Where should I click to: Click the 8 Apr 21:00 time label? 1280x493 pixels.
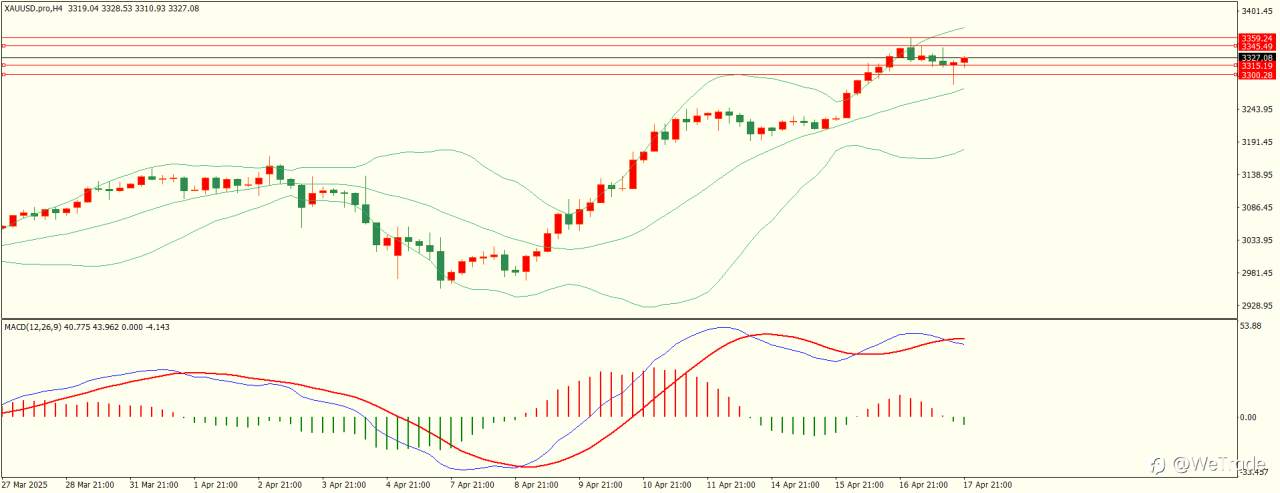(535, 485)
